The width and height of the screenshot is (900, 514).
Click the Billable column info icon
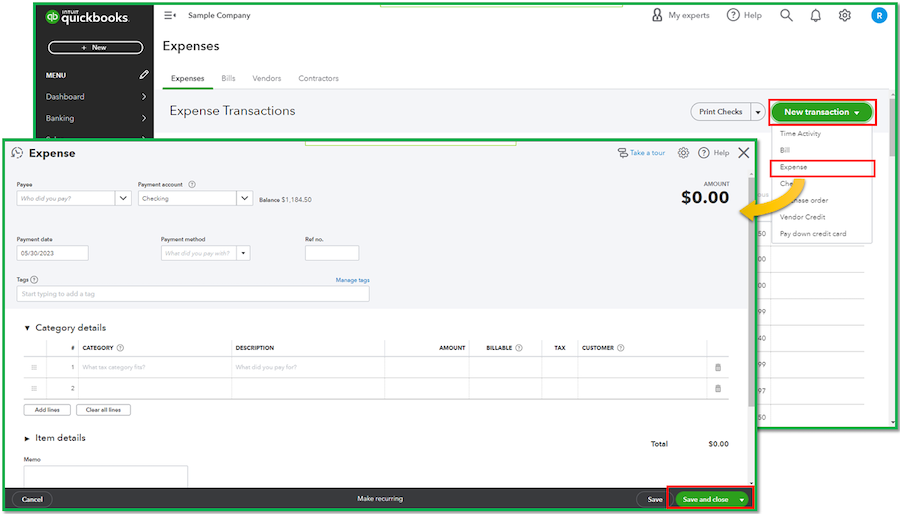pos(519,348)
